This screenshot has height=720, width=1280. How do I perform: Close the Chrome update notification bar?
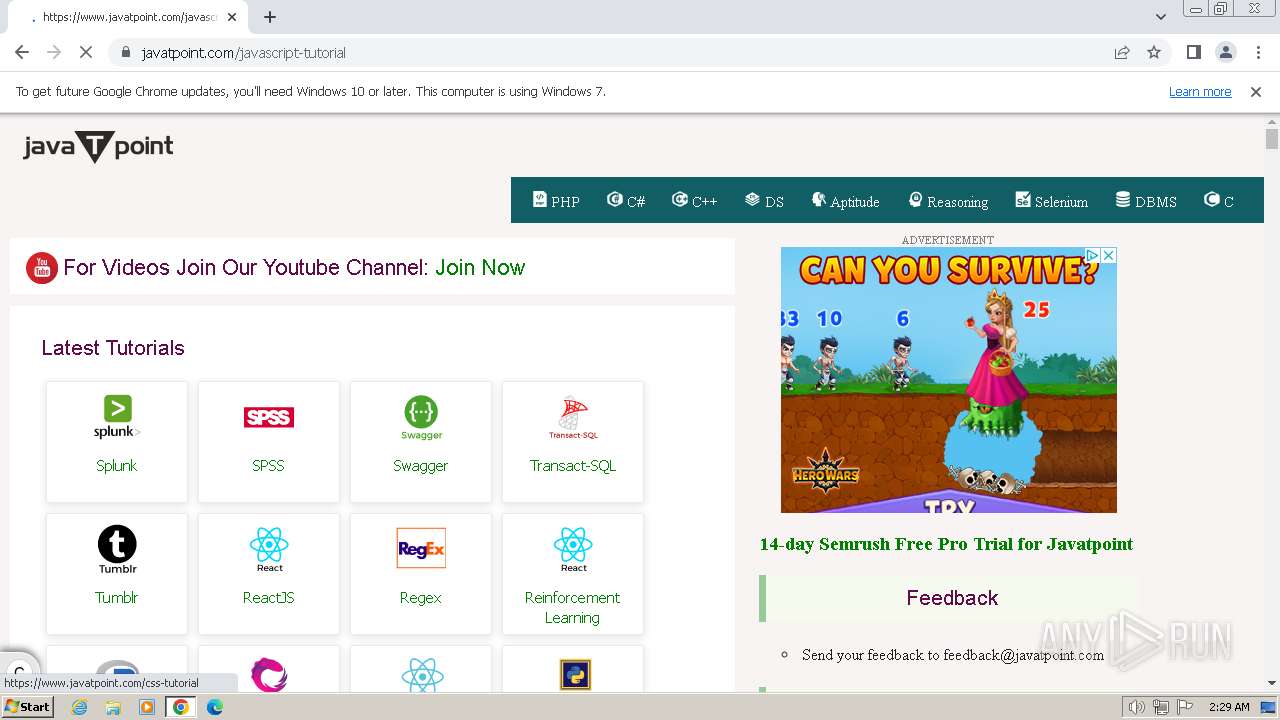pyautogui.click(x=1256, y=92)
